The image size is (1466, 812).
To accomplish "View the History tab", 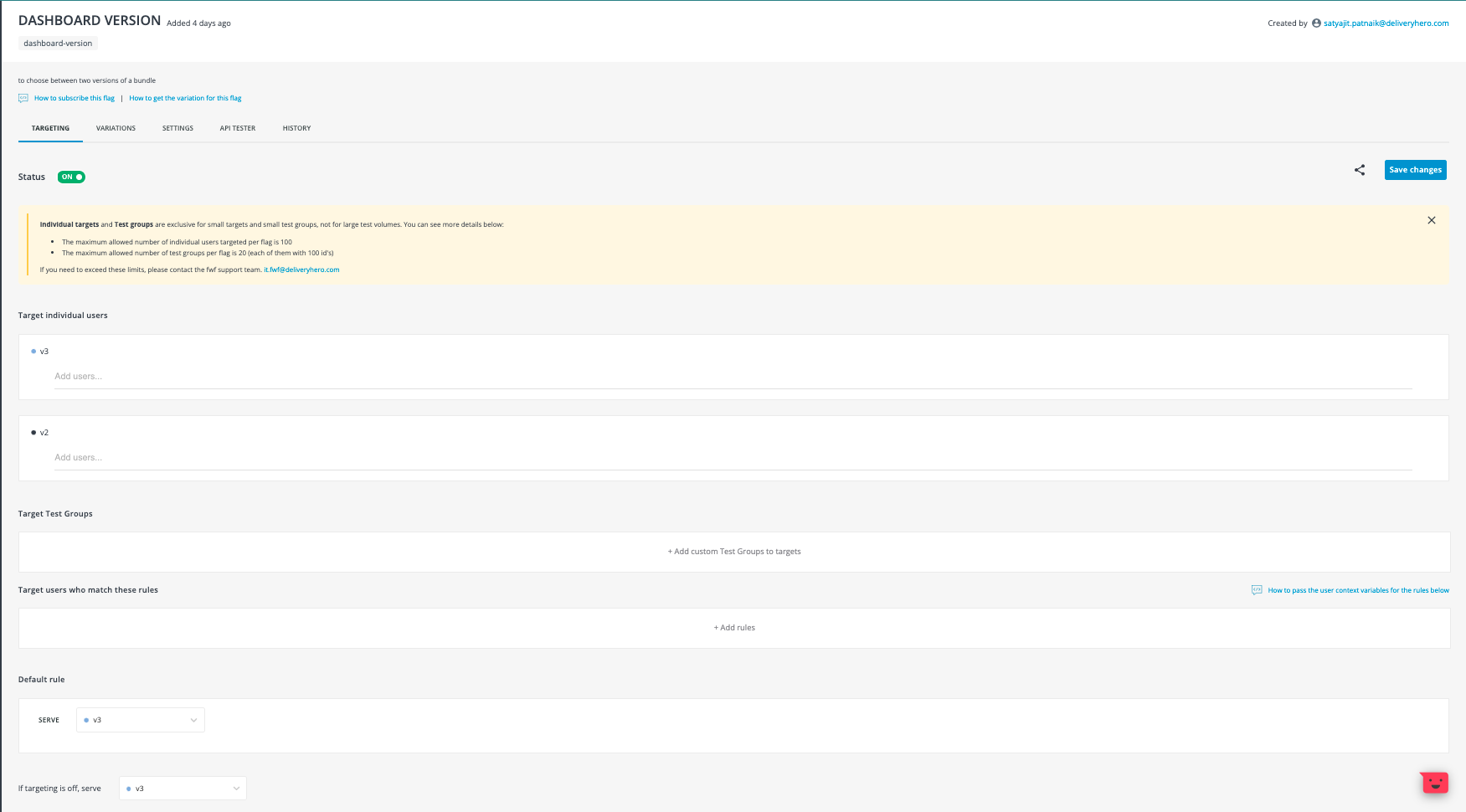I will [296, 128].
